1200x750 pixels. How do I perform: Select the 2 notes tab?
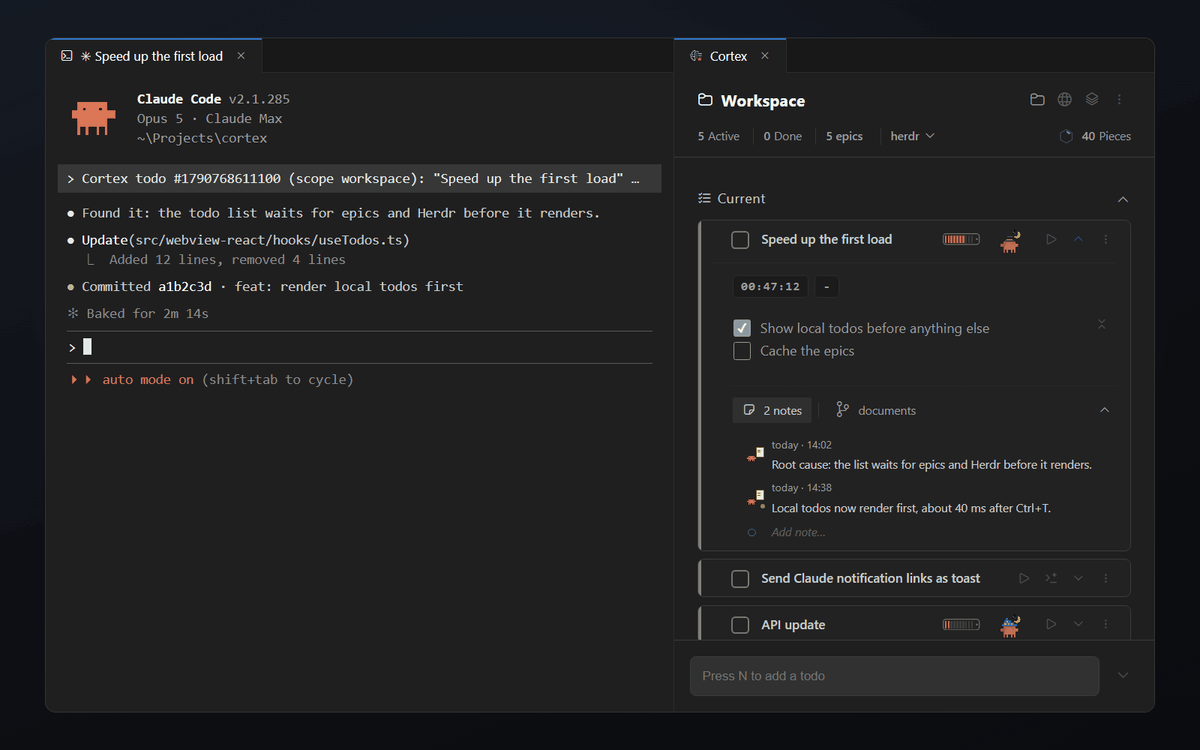point(772,410)
